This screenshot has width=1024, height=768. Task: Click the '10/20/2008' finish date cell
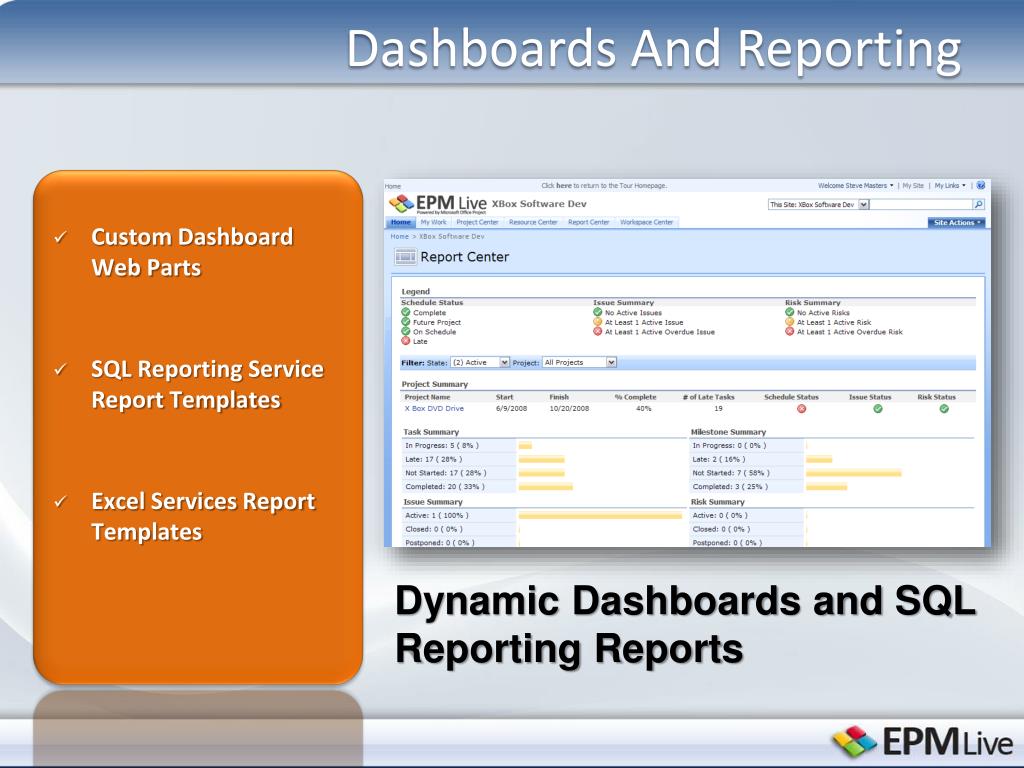[x=569, y=408]
